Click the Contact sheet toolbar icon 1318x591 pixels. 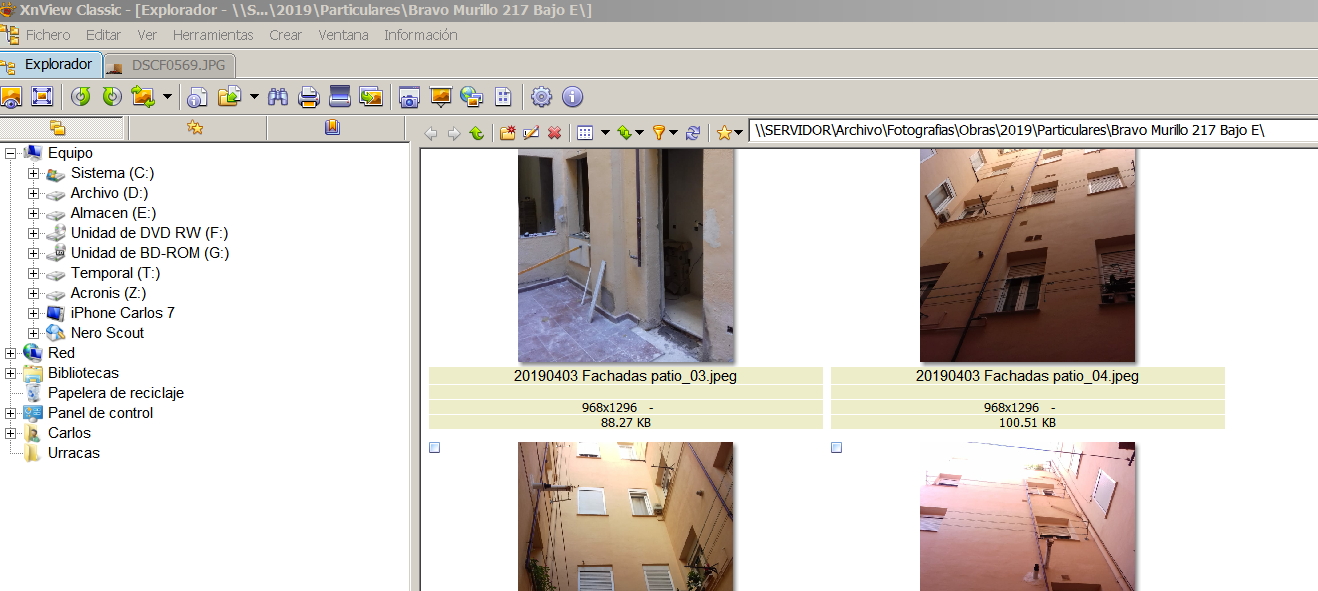click(503, 97)
